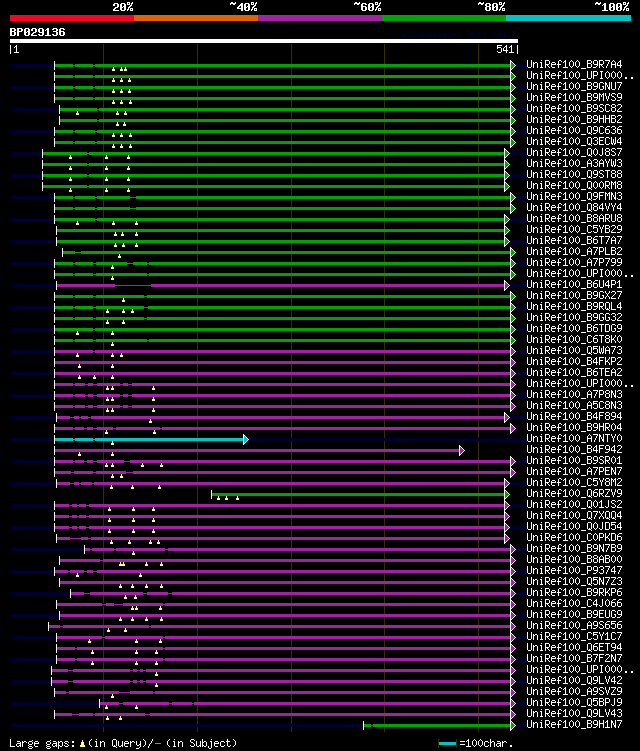Click the purple ~60% legend segment
This screenshot has width=640, height=751.
click(320, 18)
